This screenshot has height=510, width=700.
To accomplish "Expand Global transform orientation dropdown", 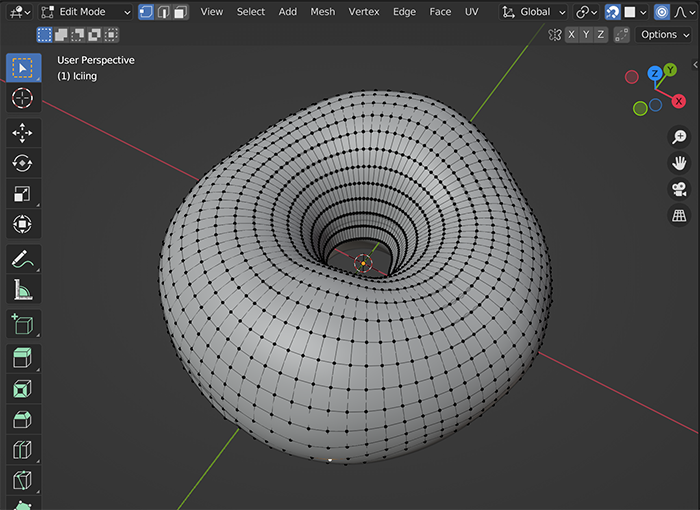I will (x=534, y=12).
